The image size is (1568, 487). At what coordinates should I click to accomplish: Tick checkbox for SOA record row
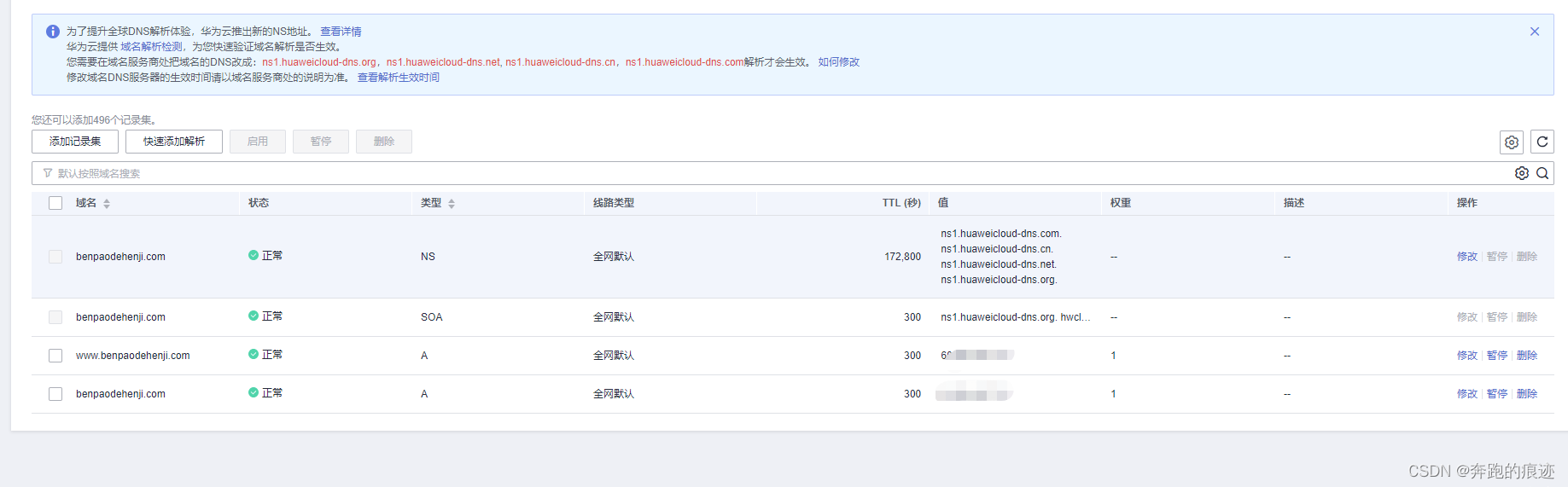[55, 317]
